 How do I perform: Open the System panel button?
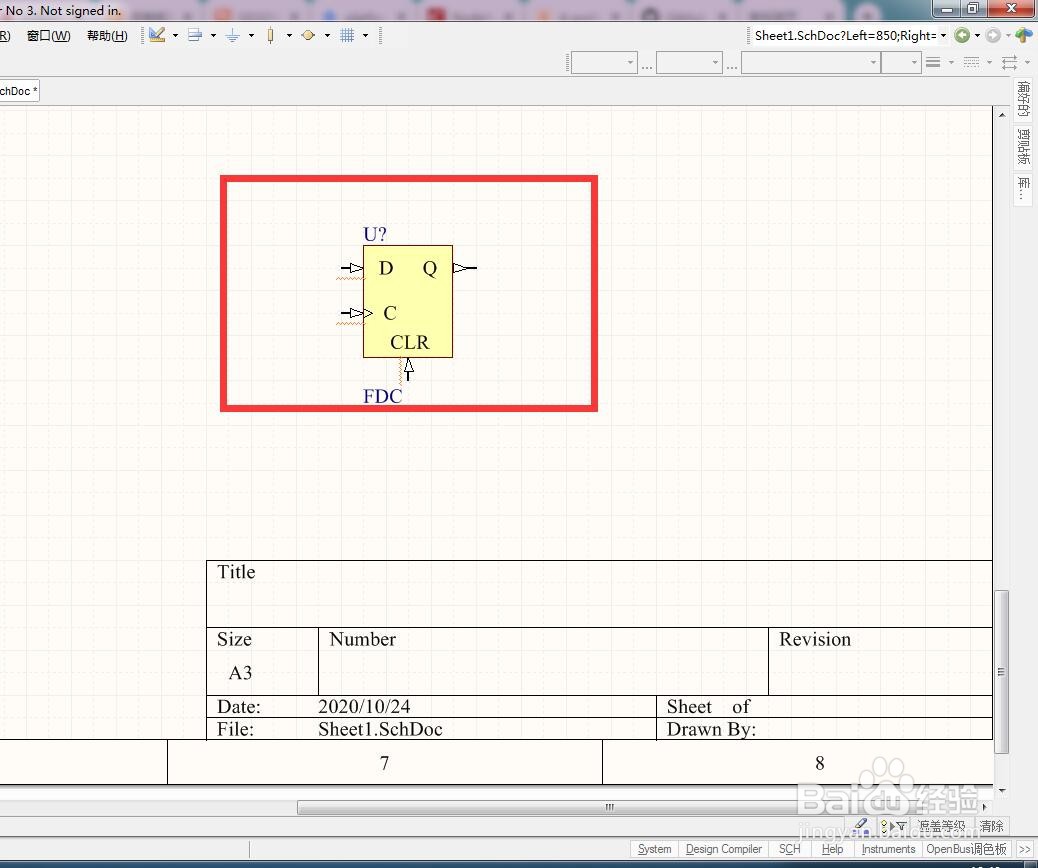pos(654,849)
